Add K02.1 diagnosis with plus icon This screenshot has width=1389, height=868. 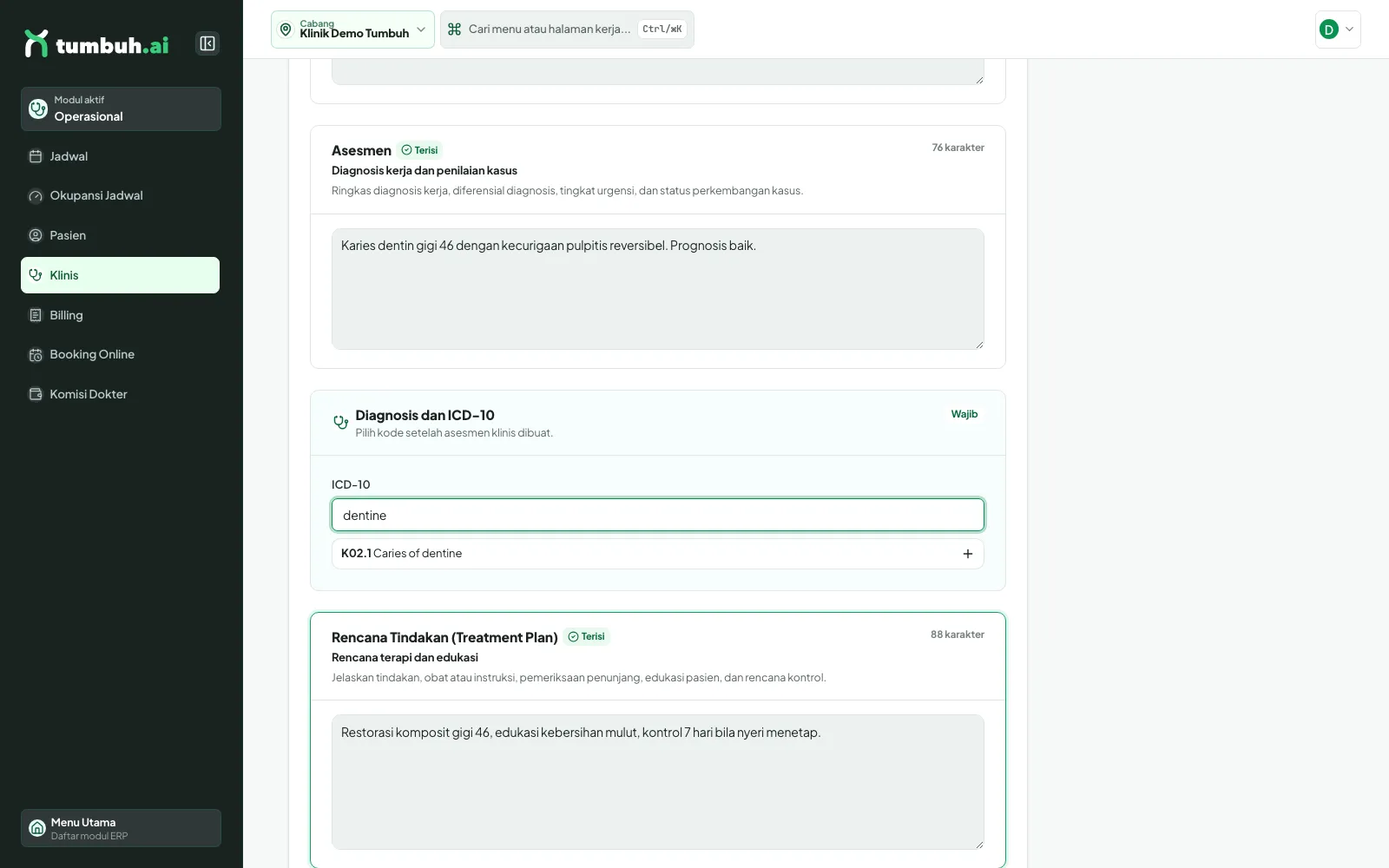pyautogui.click(x=968, y=554)
